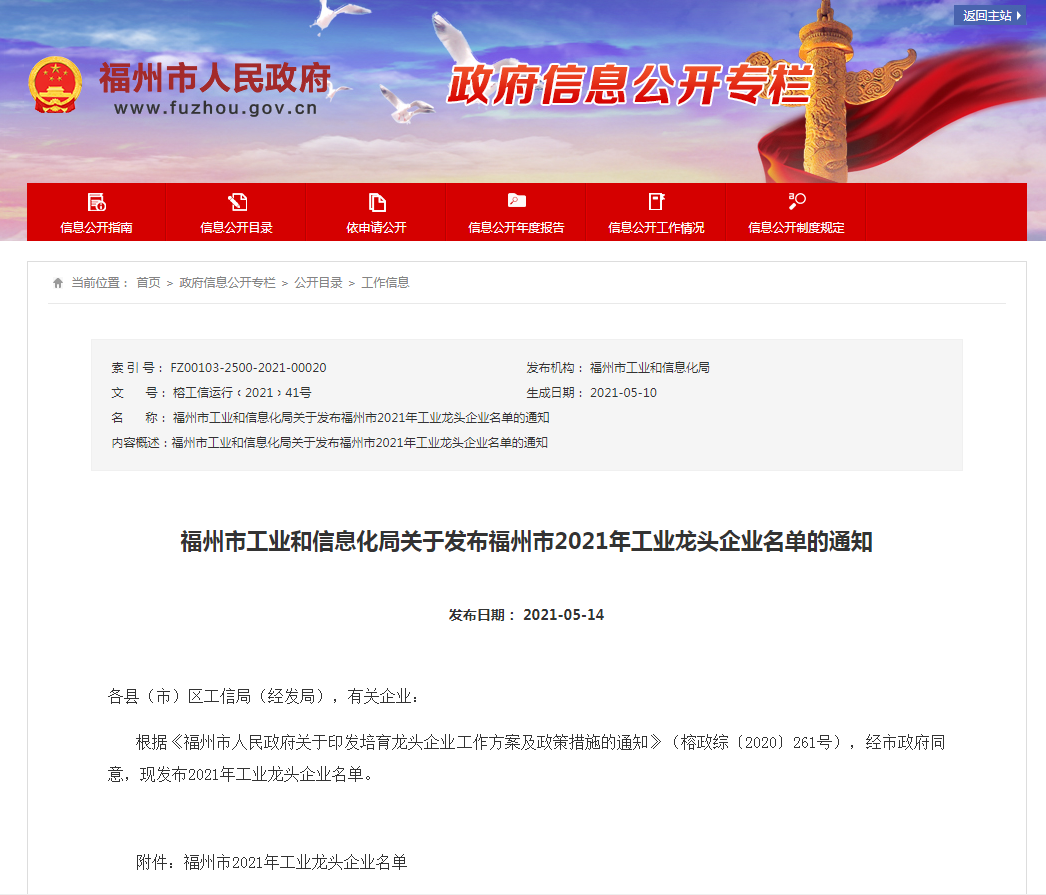
Task: Go to 信息公开制度规定 section
Action: tap(796, 227)
